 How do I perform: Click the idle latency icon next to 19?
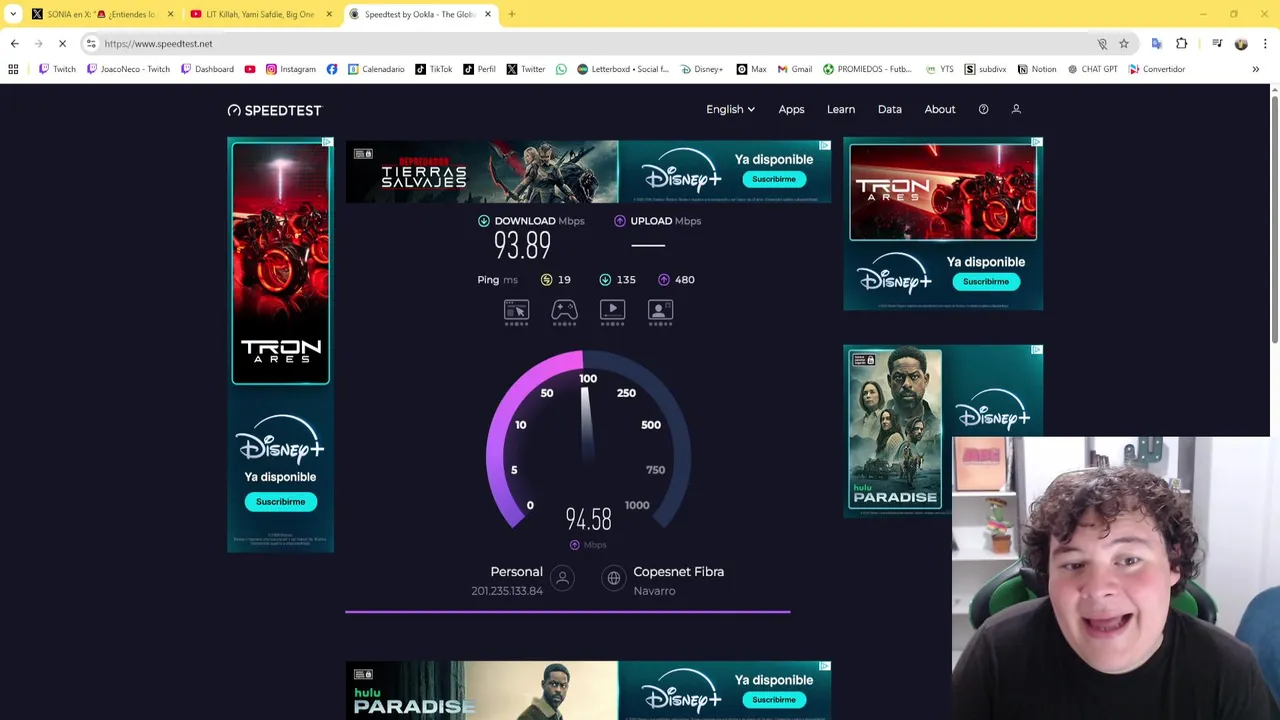[x=546, y=280]
